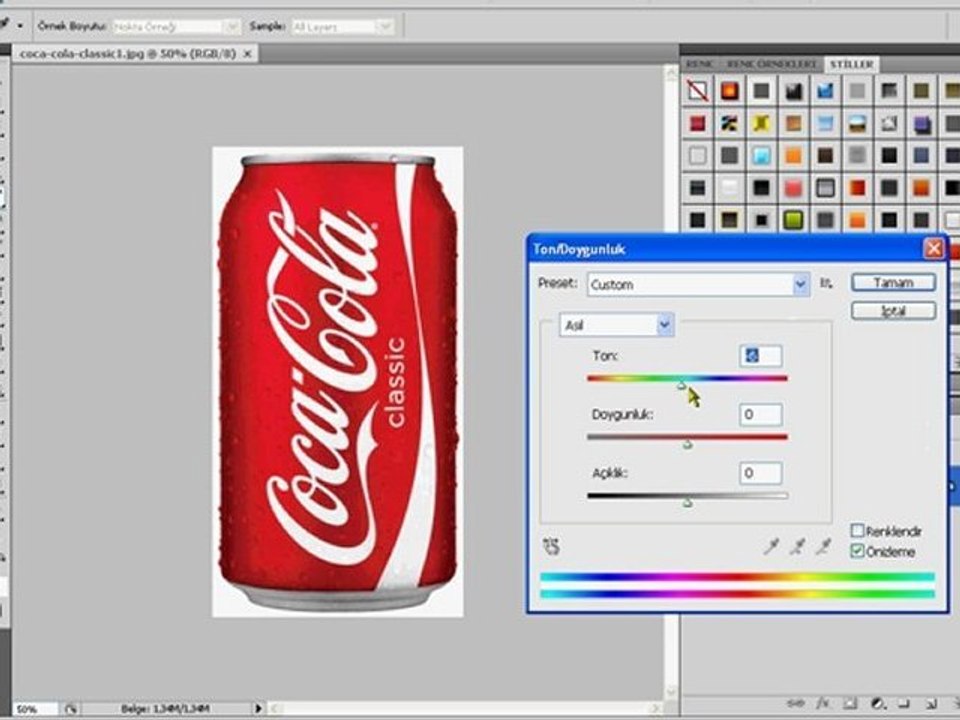Viewport: 960px width, 720px height.
Task: Click the Ton value input field
Action: coord(760,356)
